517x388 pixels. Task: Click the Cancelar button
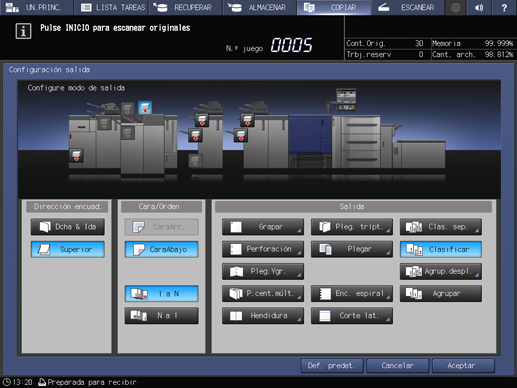click(397, 366)
